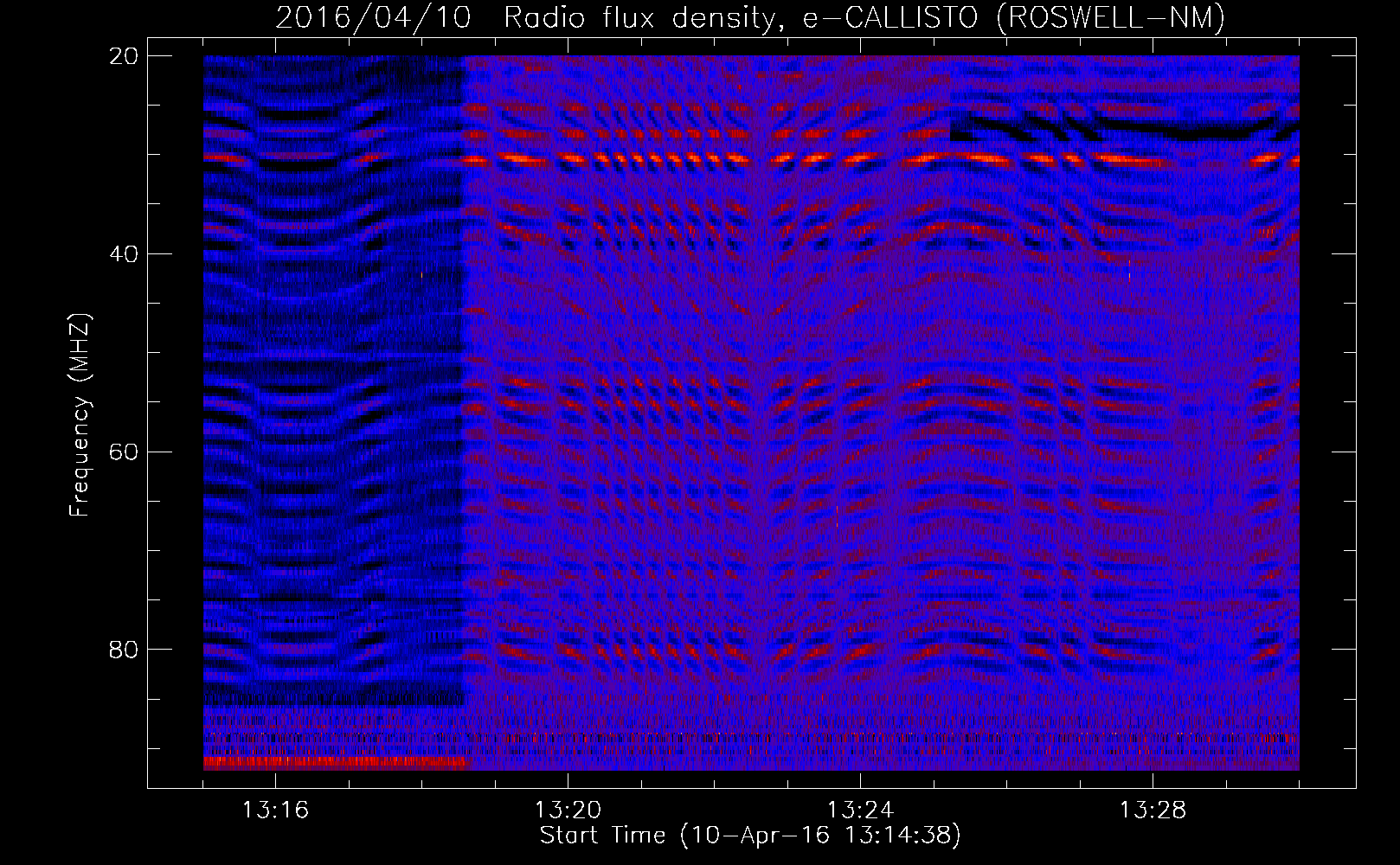Click the 40 frequency tick label

[x=124, y=254]
